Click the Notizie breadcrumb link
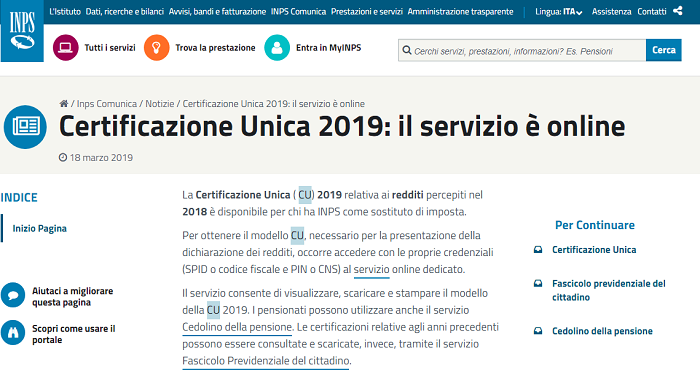Image resolution: width=700 pixels, height=370 pixels. click(159, 104)
